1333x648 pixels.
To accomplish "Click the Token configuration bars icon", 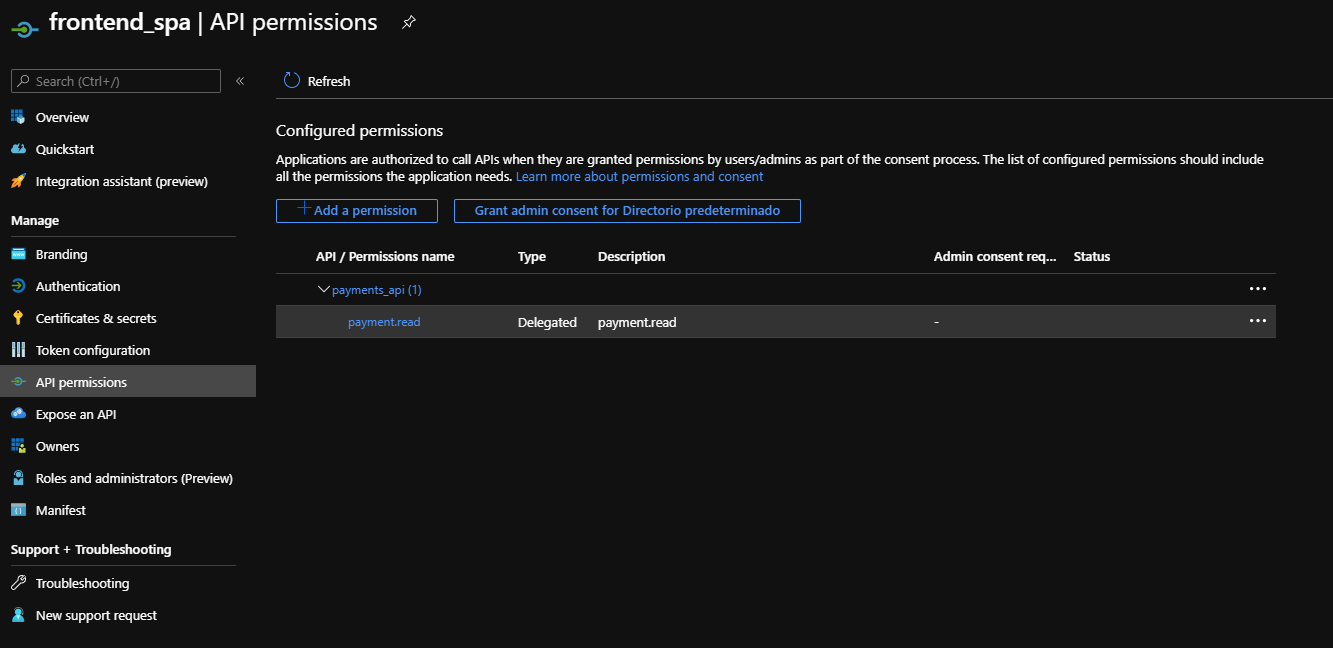I will click(18, 350).
